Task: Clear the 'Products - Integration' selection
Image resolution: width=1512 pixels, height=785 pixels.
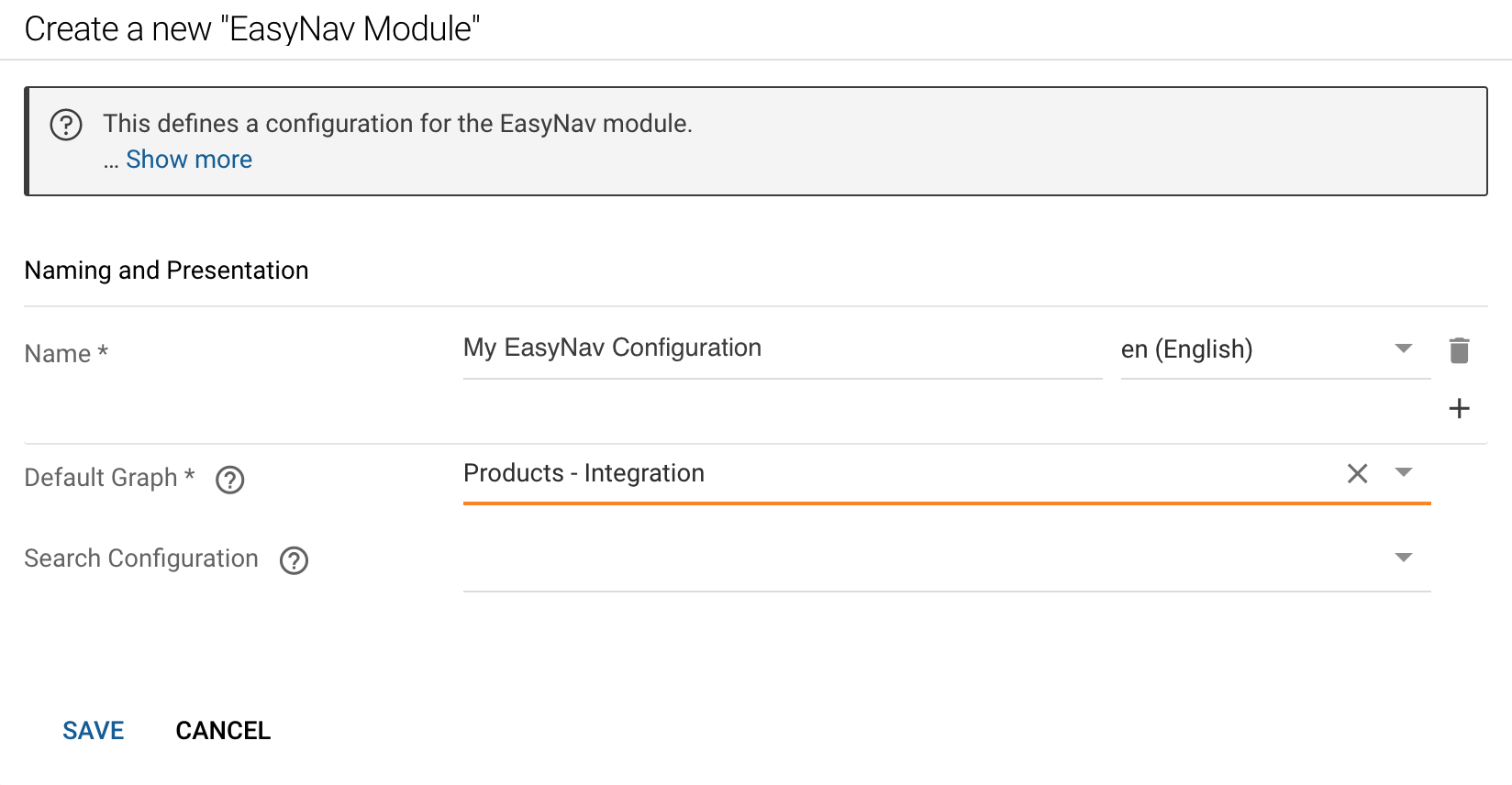Action: [x=1357, y=473]
